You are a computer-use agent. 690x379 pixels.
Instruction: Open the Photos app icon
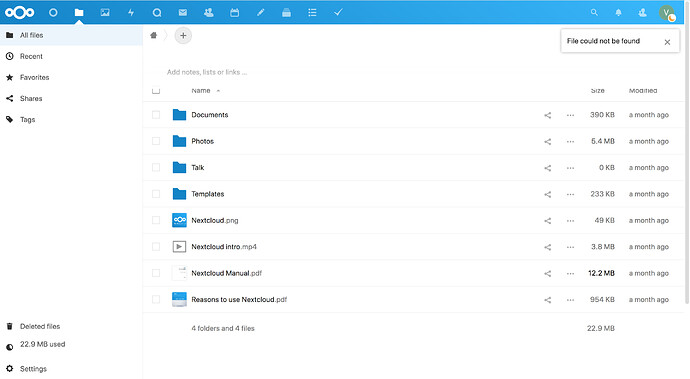[x=105, y=12]
